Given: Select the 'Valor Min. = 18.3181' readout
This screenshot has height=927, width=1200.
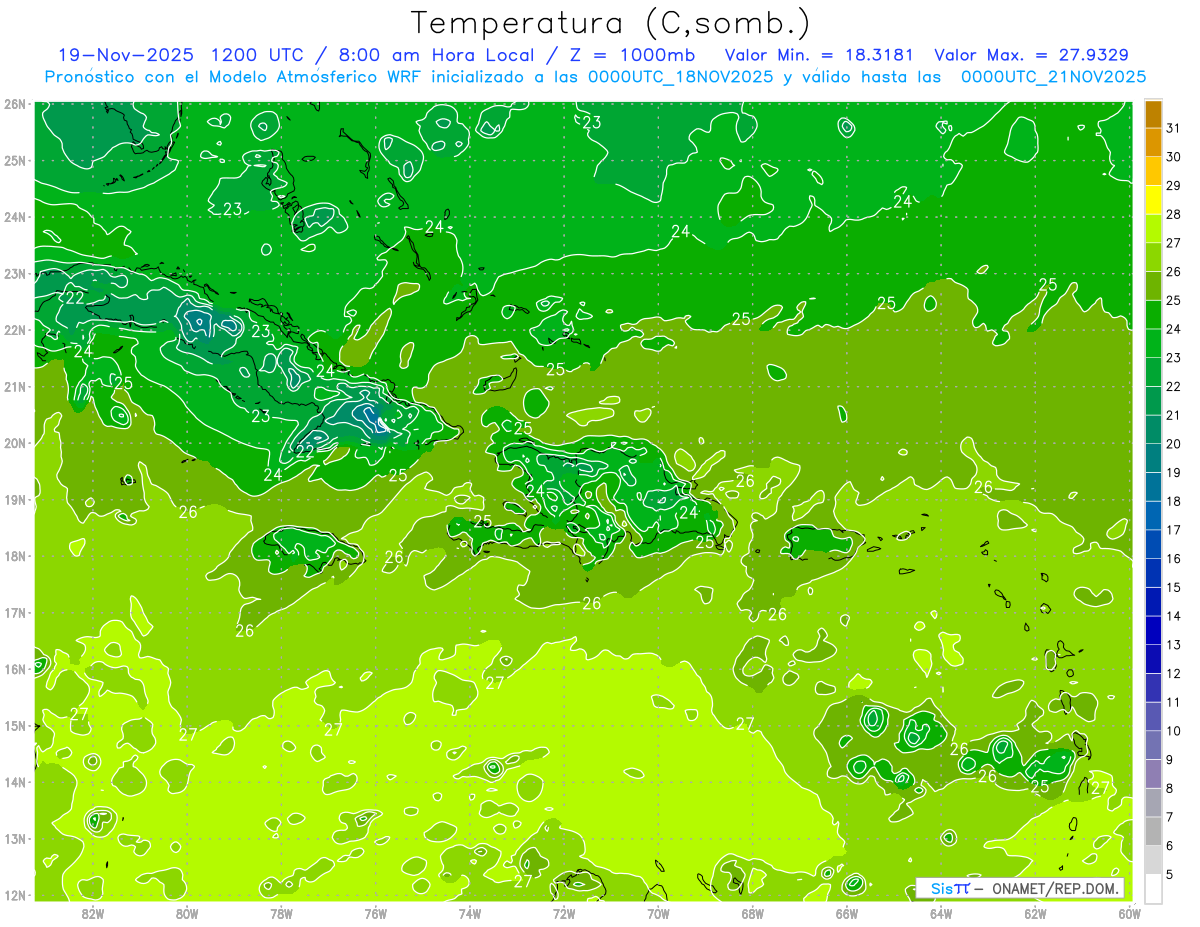Looking at the screenshot, I should click(818, 55).
